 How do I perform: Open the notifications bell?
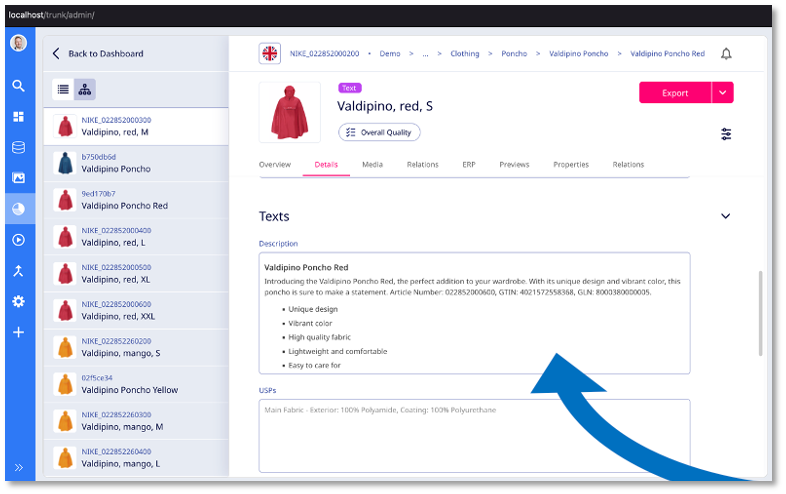pos(726,54)
